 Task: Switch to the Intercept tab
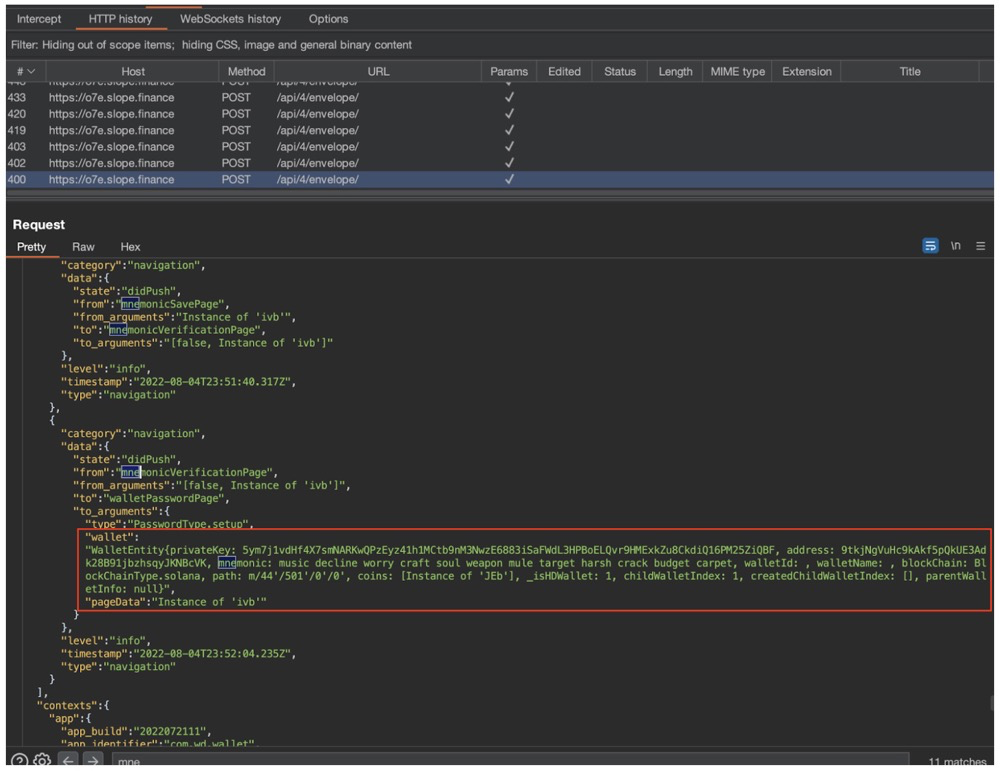click(39, 19)
